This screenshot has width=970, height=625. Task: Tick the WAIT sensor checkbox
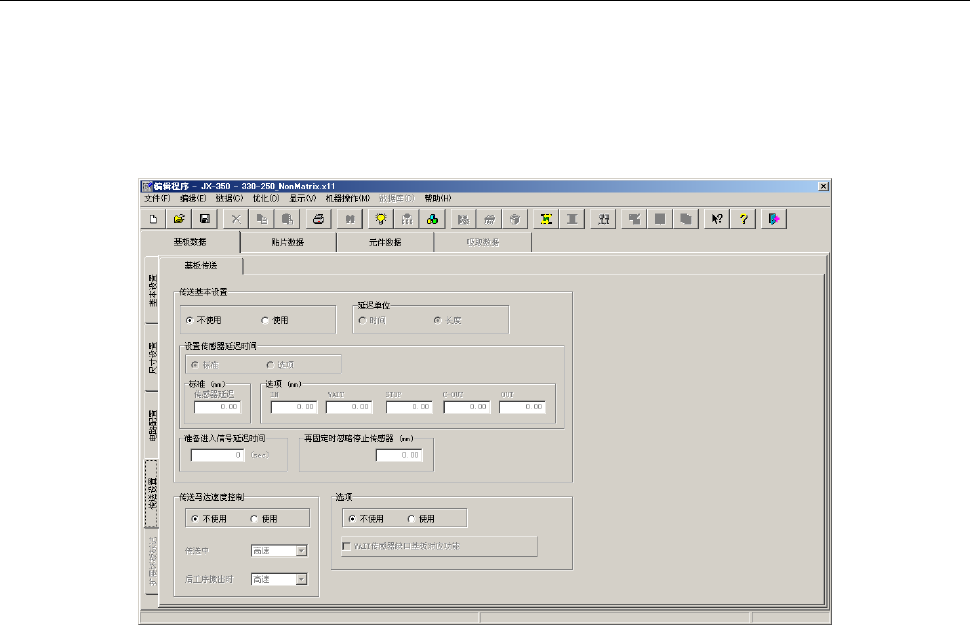tap(346, 546)
